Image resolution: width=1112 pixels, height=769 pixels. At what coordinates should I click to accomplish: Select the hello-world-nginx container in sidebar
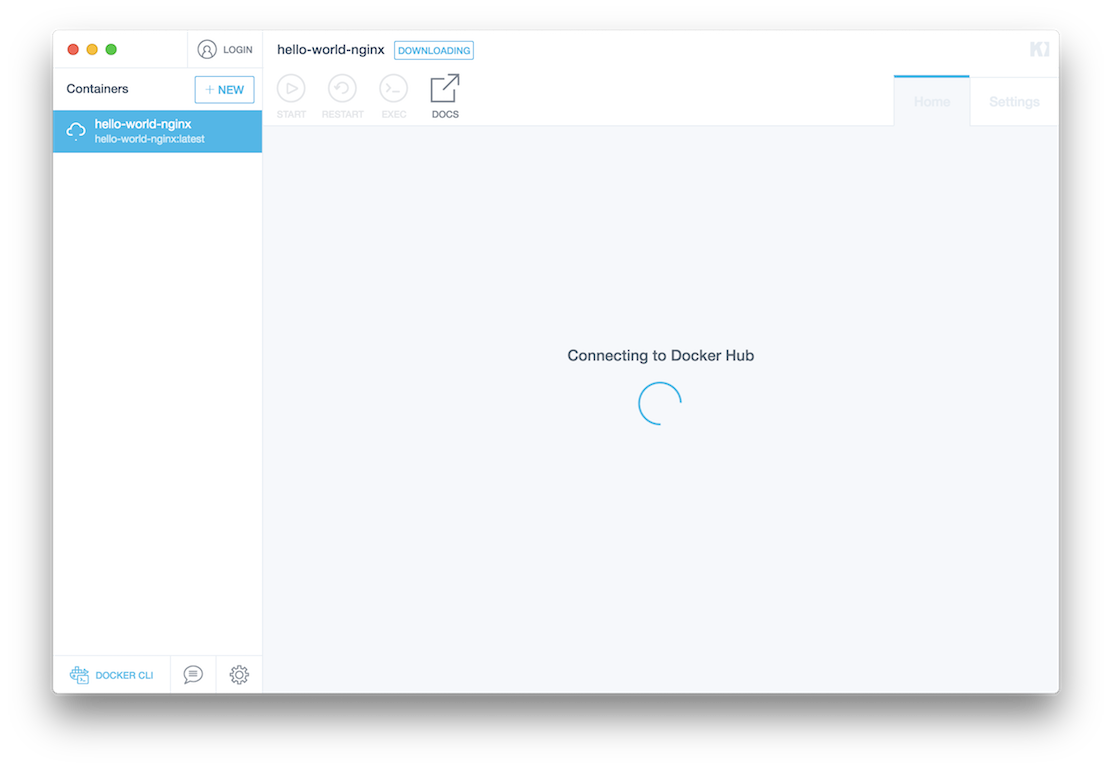tap(157, 131)
